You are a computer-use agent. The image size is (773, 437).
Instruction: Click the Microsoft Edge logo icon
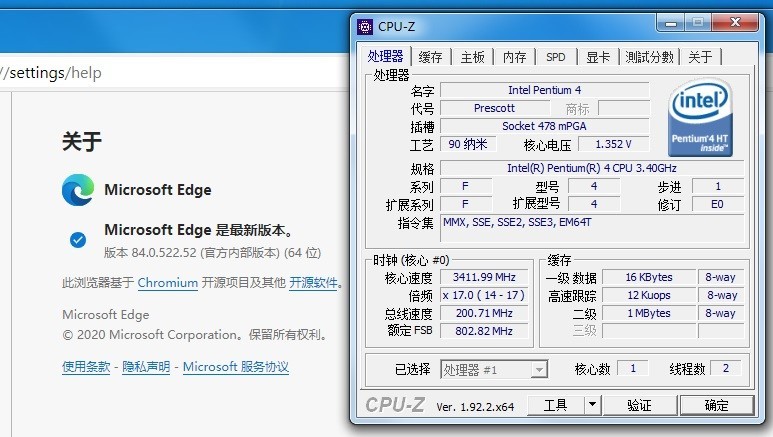pos(78,189)
